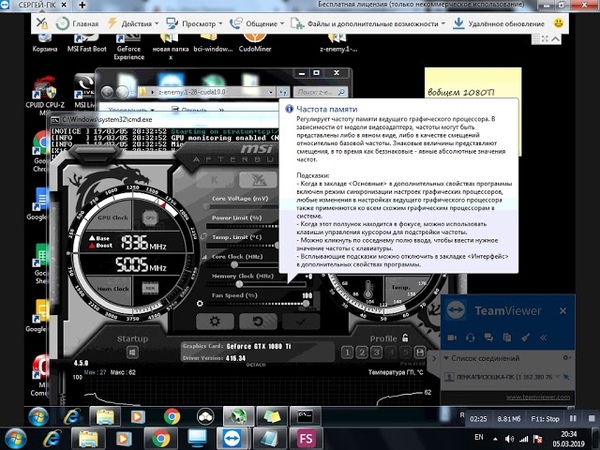Start video call in TeamViewer panel
Viewport: 600px width, 450px height.
[452, 338]
